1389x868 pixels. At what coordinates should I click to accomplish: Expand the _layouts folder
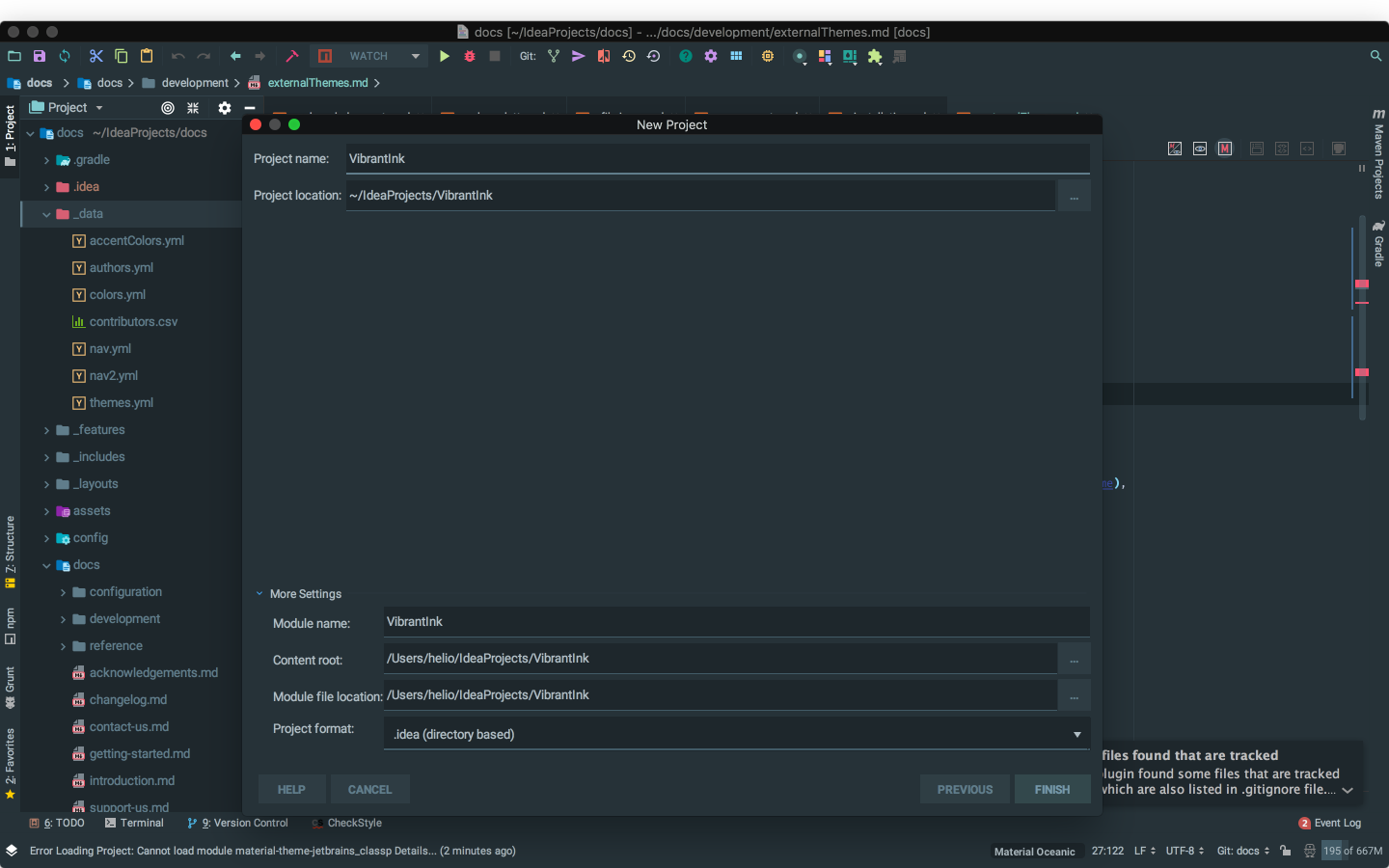tap(45, 483)
